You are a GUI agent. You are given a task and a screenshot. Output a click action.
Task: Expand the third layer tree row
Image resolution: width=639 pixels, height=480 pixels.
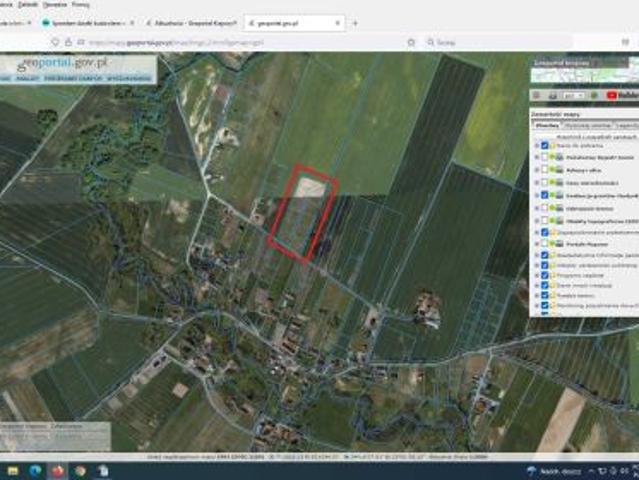pos(537,170)
